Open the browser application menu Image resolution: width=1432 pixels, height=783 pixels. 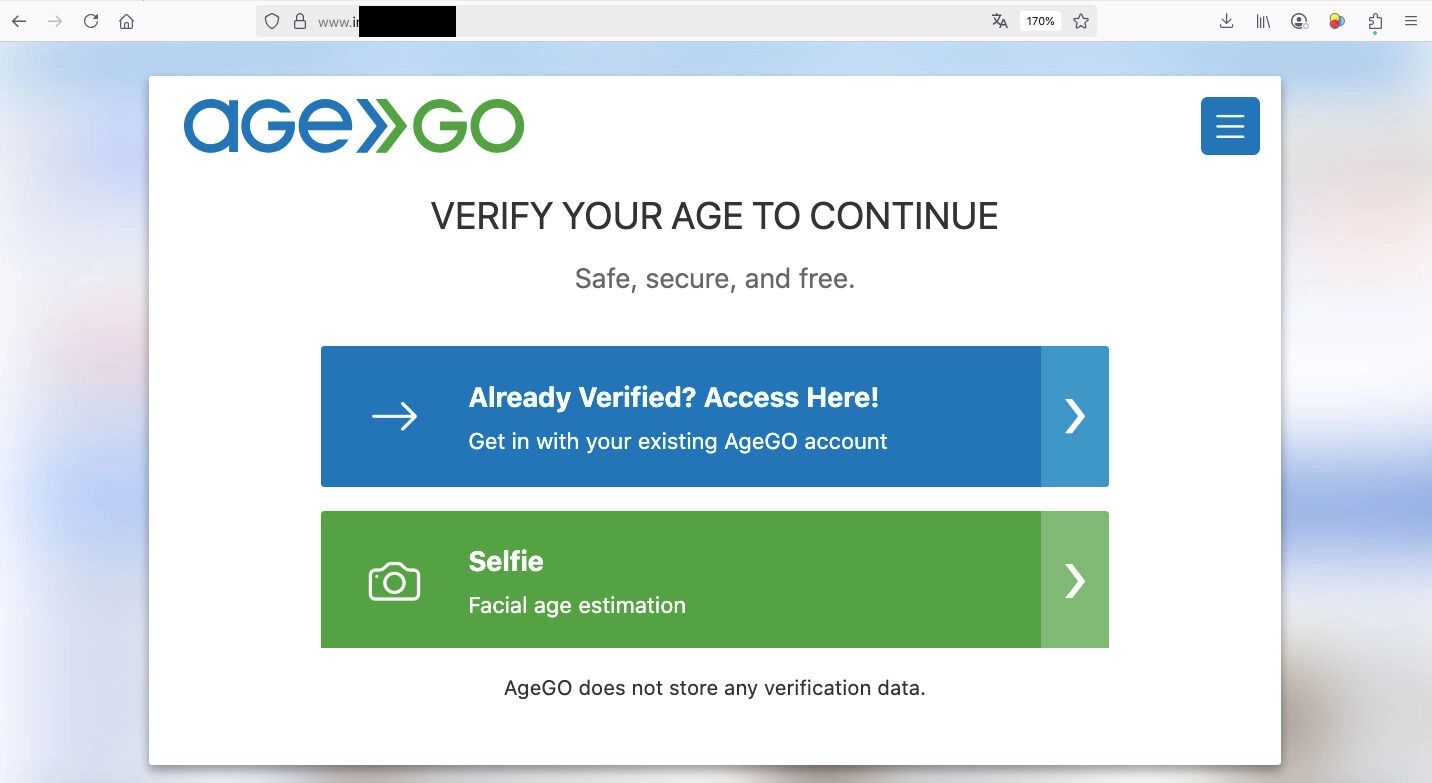coord(1411,21)
